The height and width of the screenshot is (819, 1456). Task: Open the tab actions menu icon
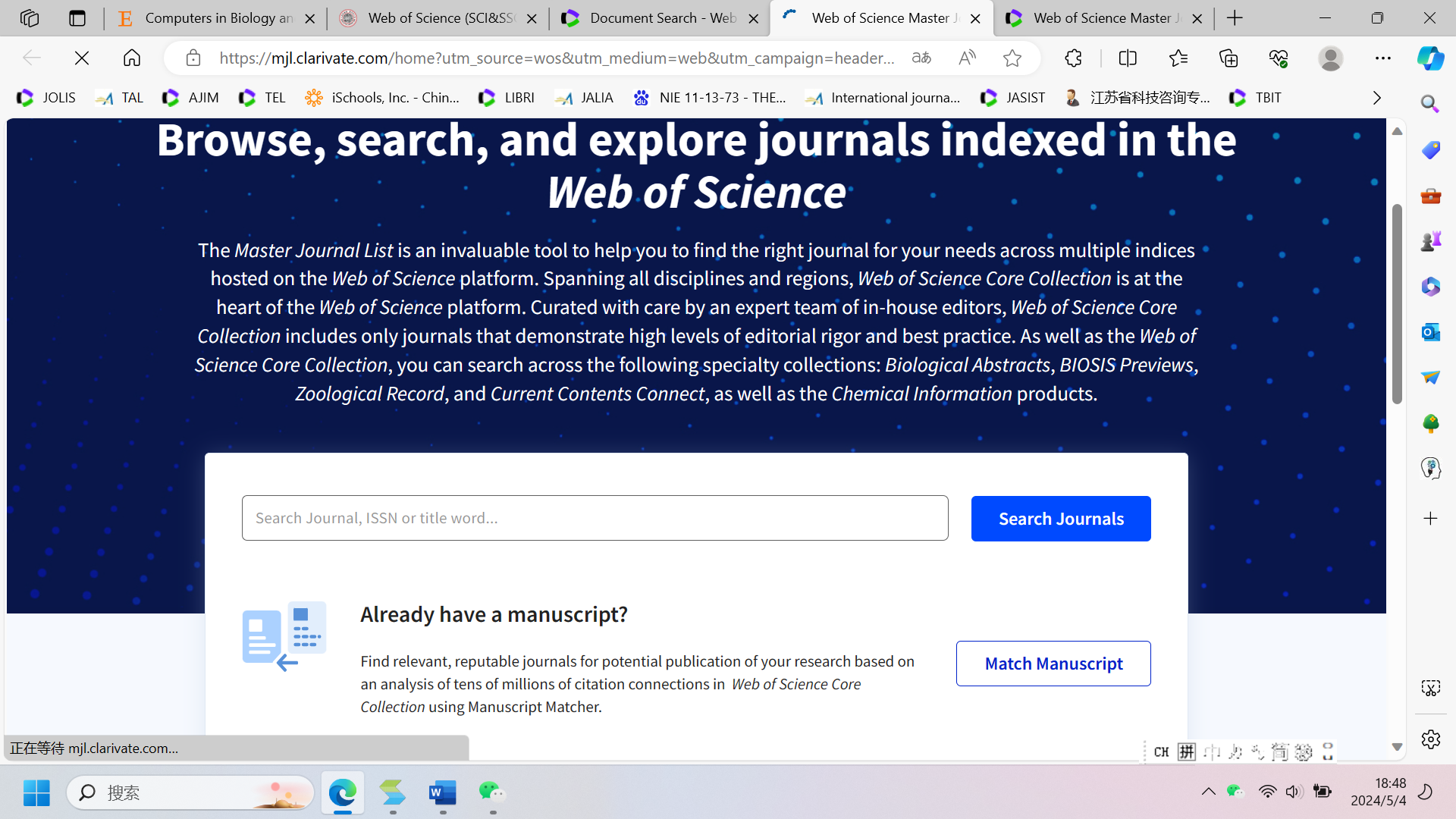(77, 18)
